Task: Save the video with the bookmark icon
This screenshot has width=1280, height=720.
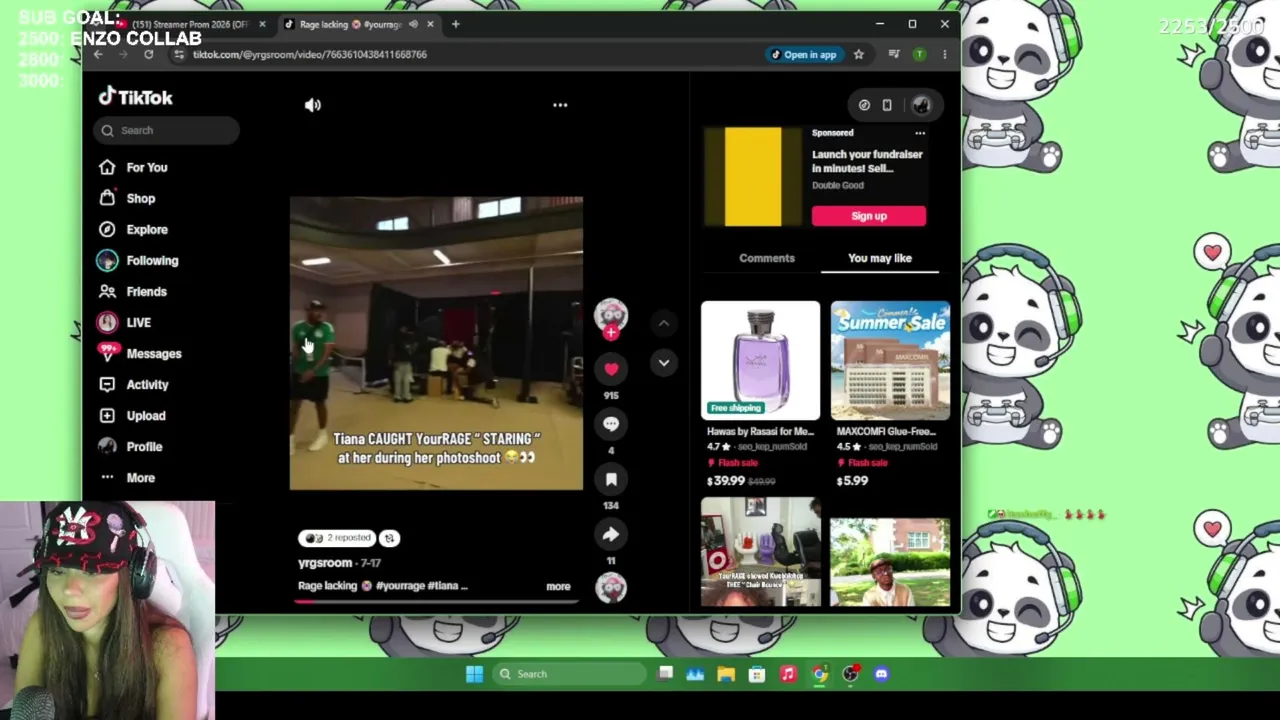Action: pyautogui.click(x=611, y=479)
